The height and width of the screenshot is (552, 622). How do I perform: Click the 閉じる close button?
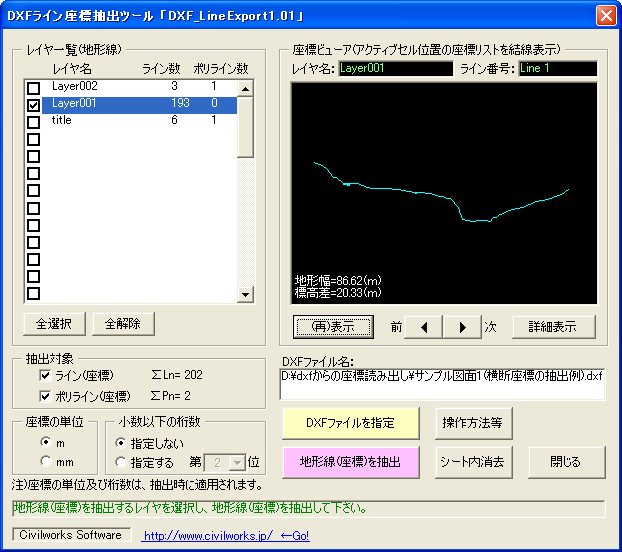coord(566,462)
